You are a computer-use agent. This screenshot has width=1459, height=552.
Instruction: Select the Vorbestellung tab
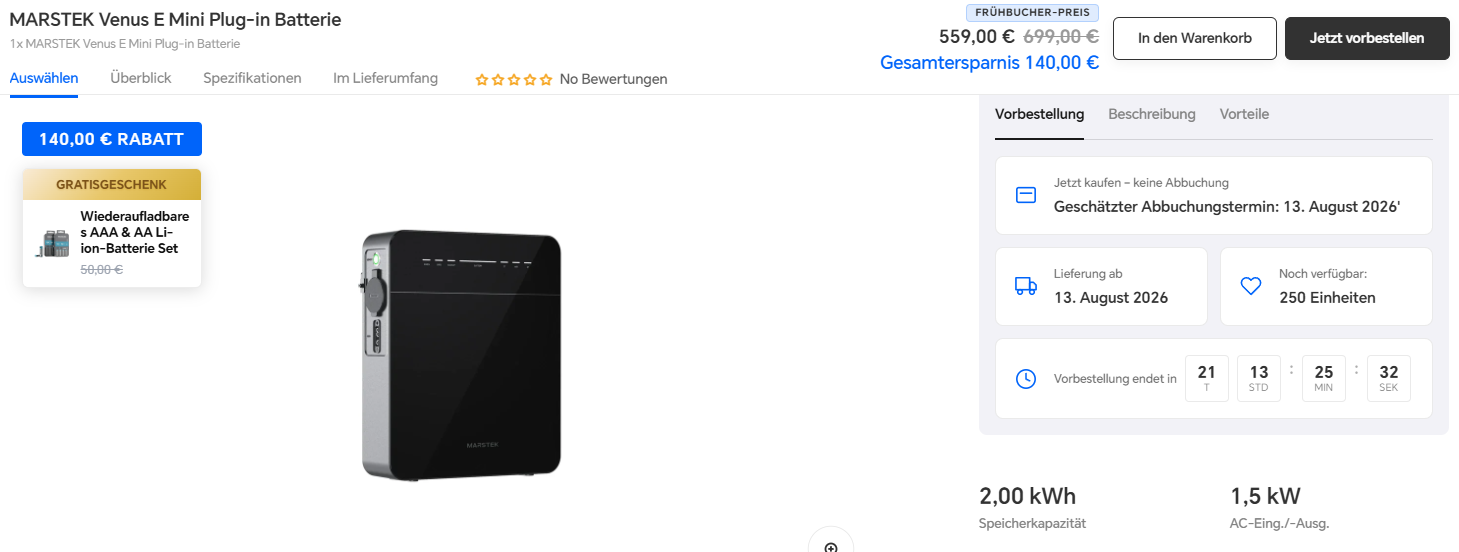pos(1039,114)
